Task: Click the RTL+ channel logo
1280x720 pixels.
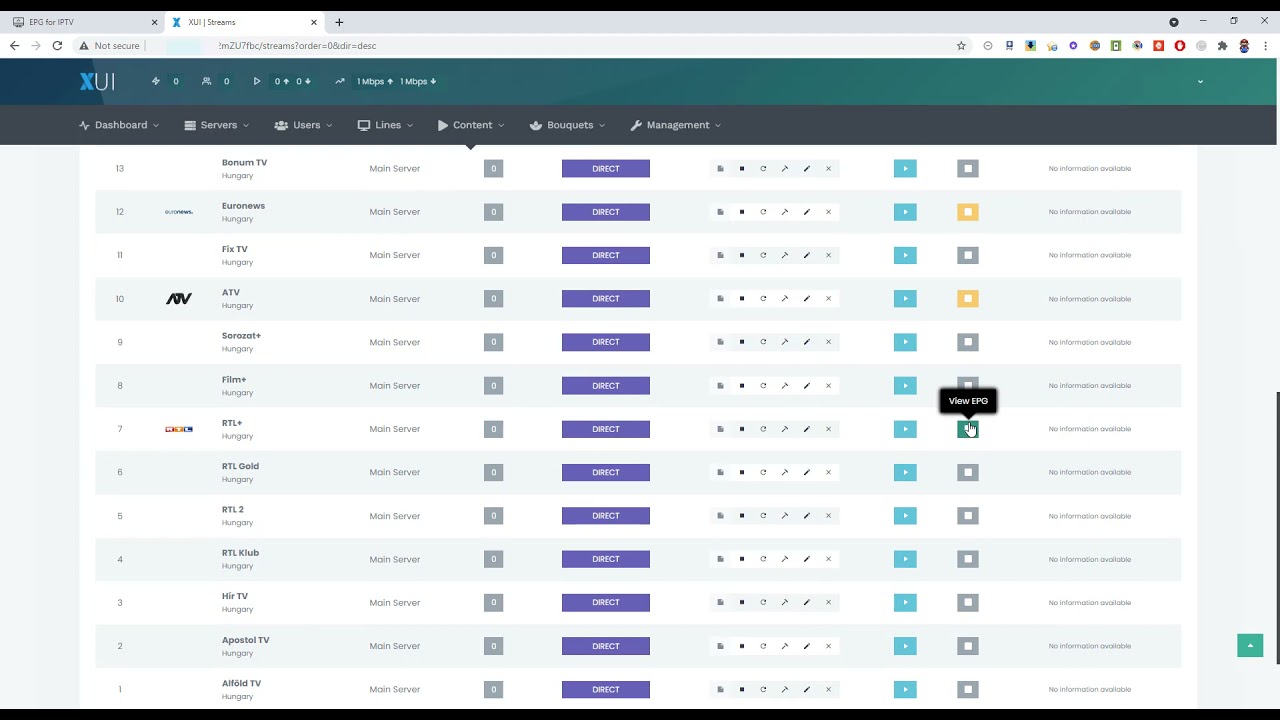Action: [179, 429]
